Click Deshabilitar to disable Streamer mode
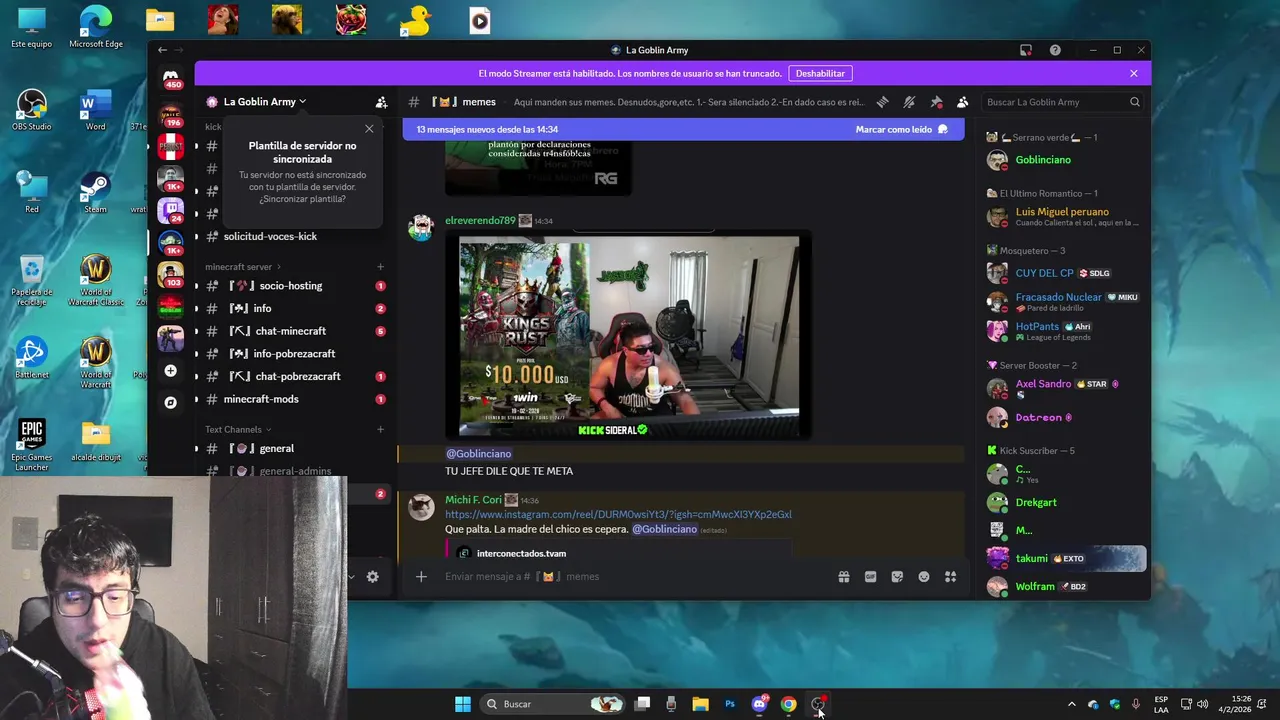 pyautogui.click(x=821, y=73)
